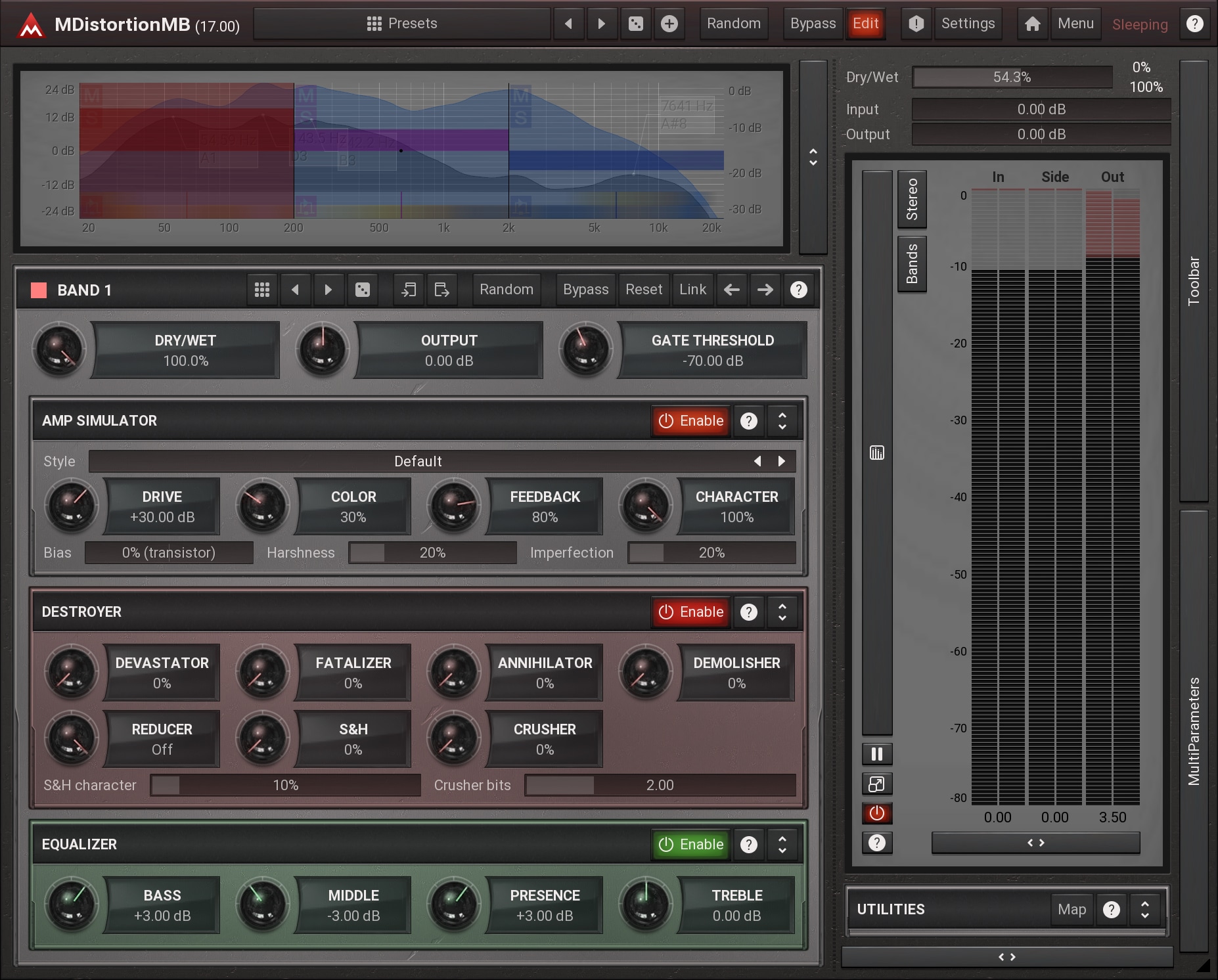The image size is (1218, 980).
Task: Click the randomize dice icon beside Presets
Action: (635, 24)
